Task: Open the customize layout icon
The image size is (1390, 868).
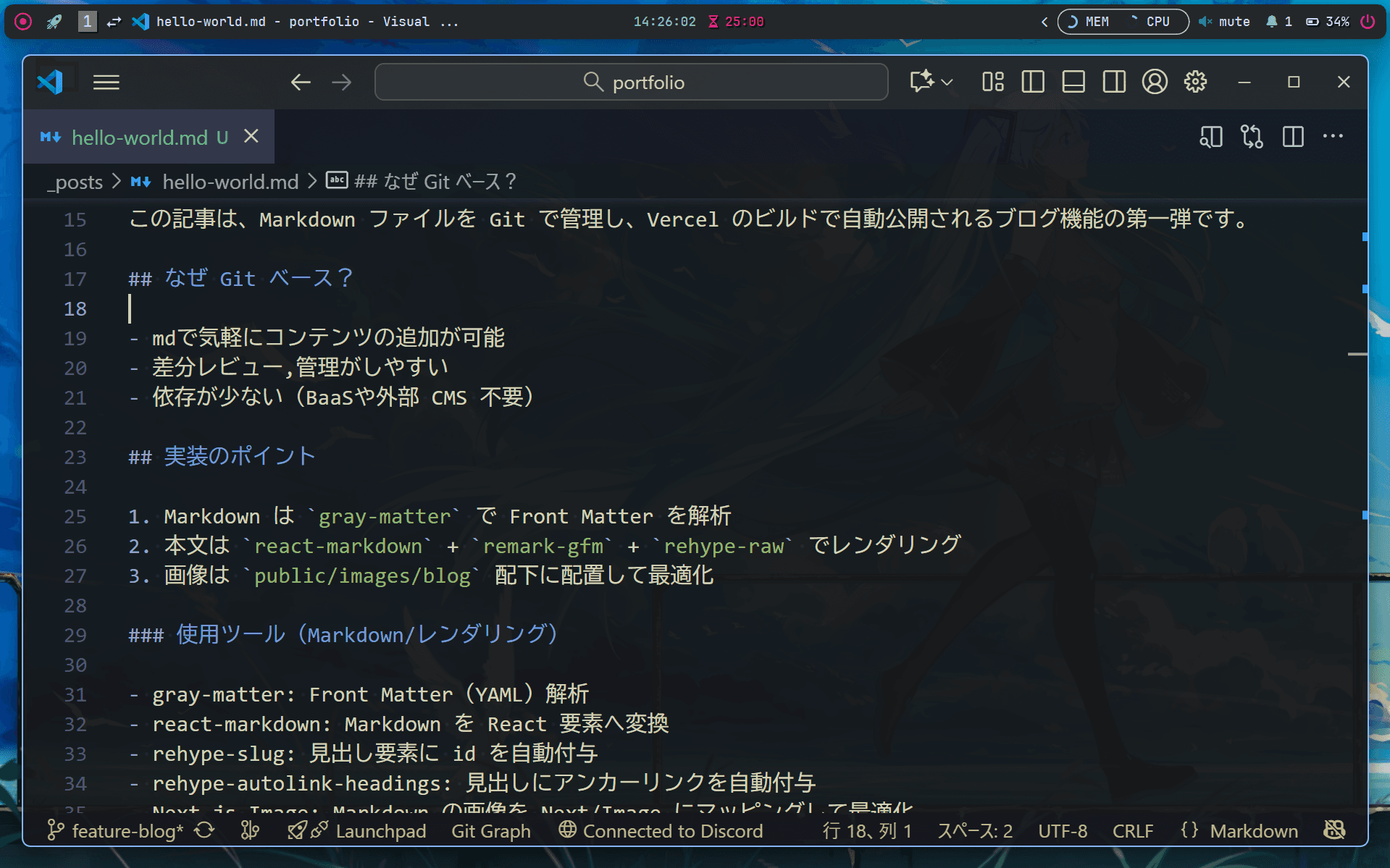Action: click(992, 83)
